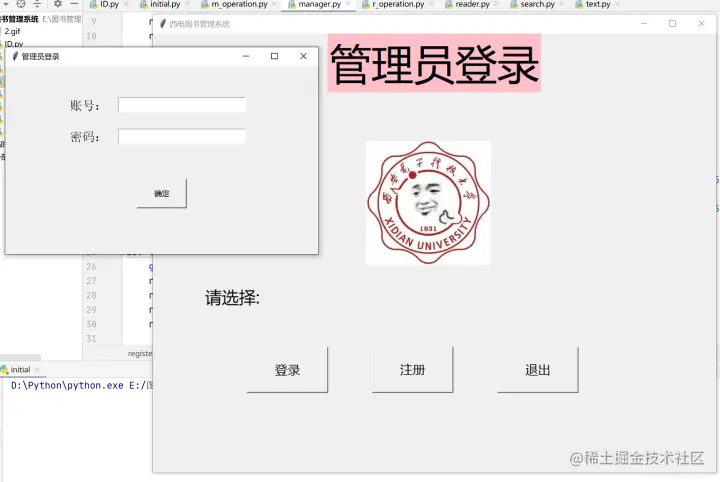Click the Xidian University logo image
The width and height of the screenshot is (720, 482).
click(428, 203)
